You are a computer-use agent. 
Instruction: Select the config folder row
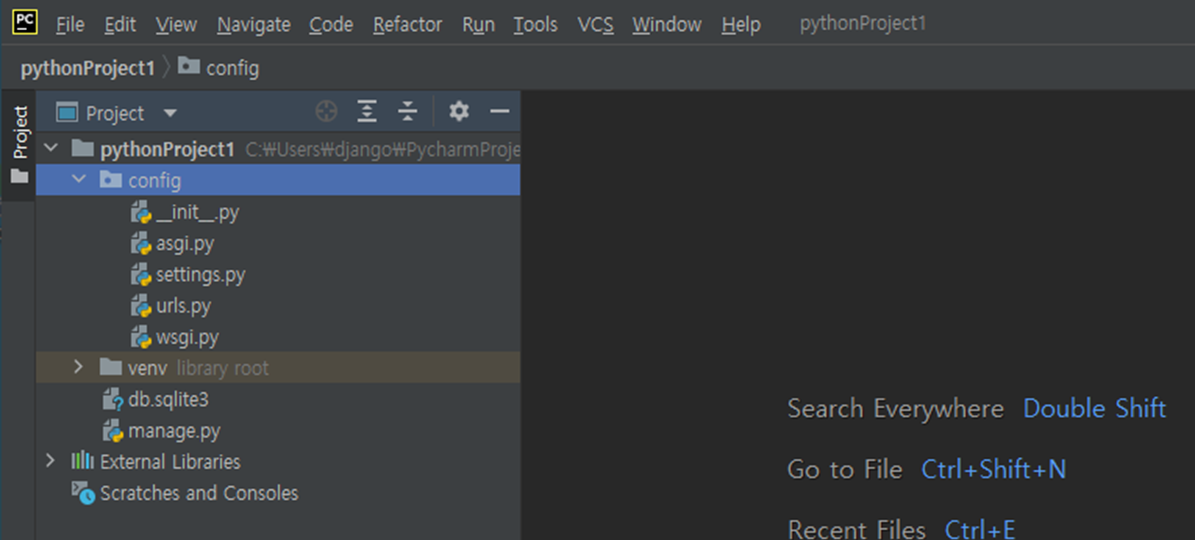coord(278,181)
